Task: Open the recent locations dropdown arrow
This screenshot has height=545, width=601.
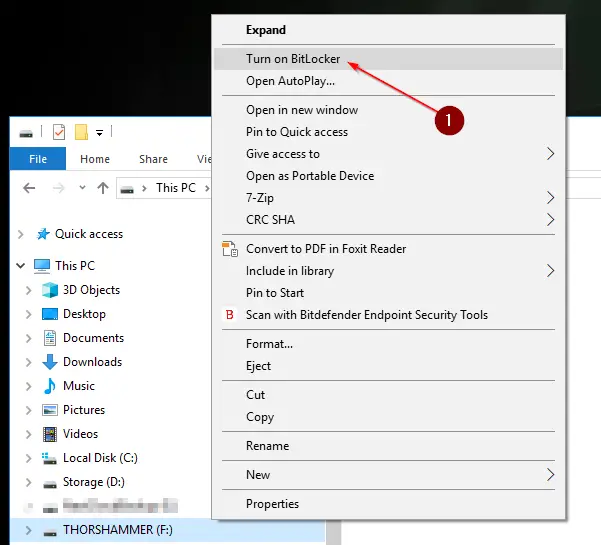Action: 82,188
